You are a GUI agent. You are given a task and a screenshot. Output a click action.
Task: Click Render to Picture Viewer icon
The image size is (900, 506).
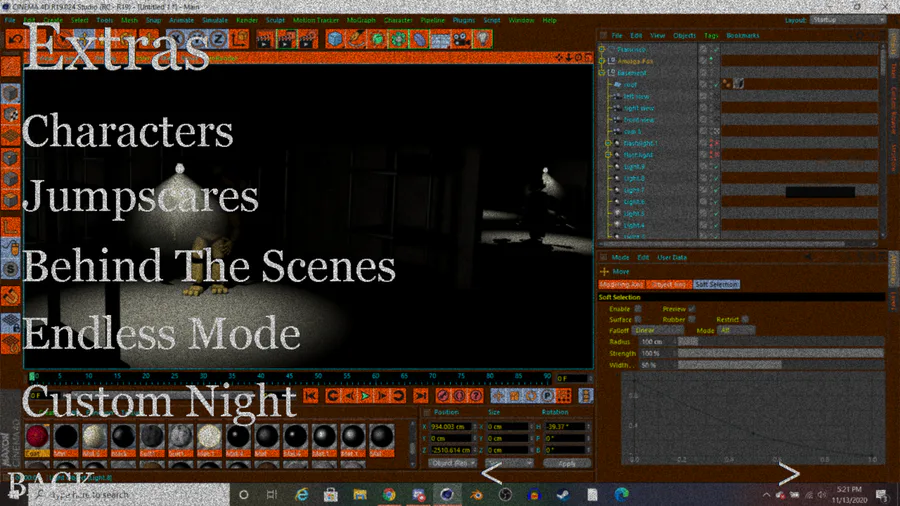coord(286,39)
